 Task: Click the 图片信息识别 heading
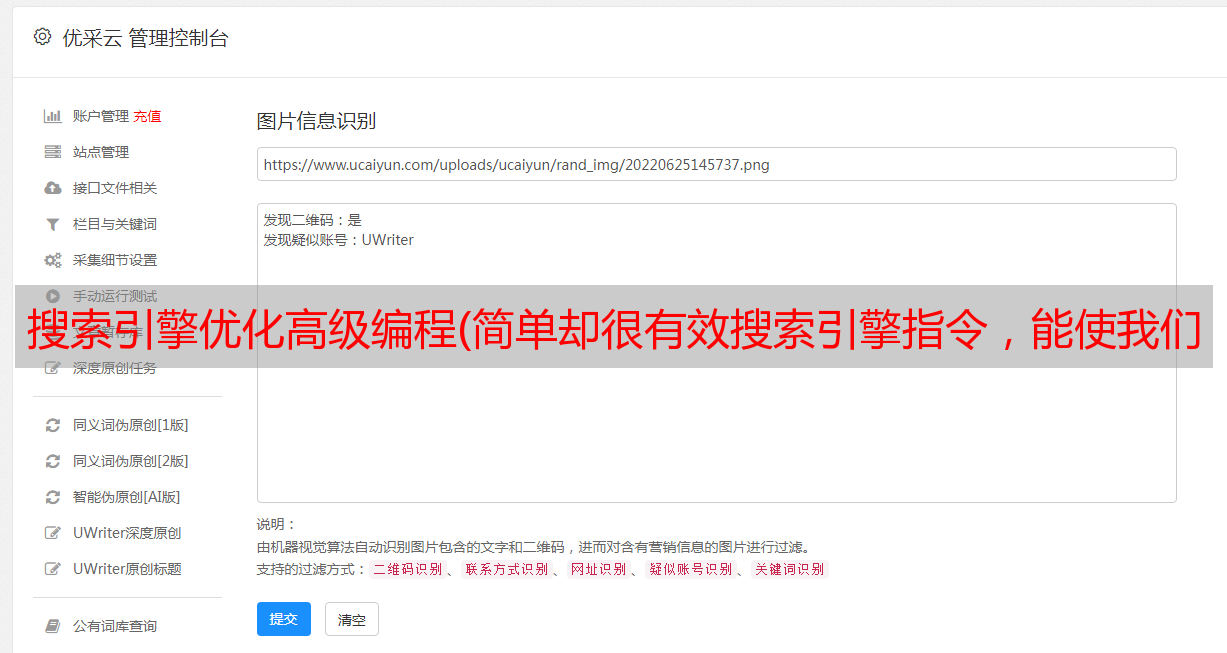(x=316, y=121)
